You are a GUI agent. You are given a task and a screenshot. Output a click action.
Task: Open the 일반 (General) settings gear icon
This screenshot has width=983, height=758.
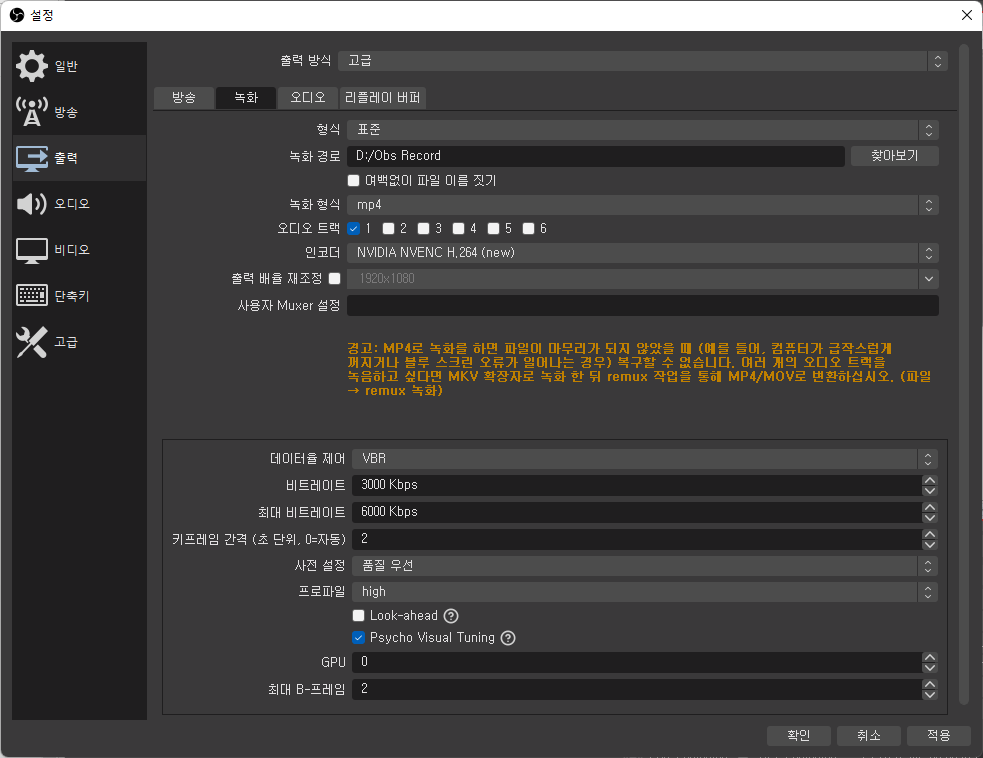click(31, 66)
